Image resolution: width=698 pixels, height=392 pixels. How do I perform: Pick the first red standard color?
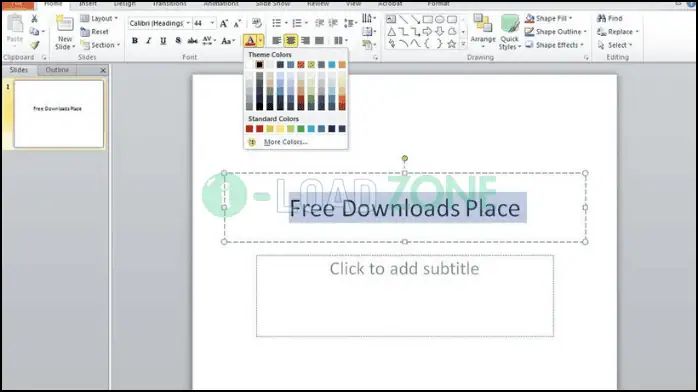pos(249,129)
